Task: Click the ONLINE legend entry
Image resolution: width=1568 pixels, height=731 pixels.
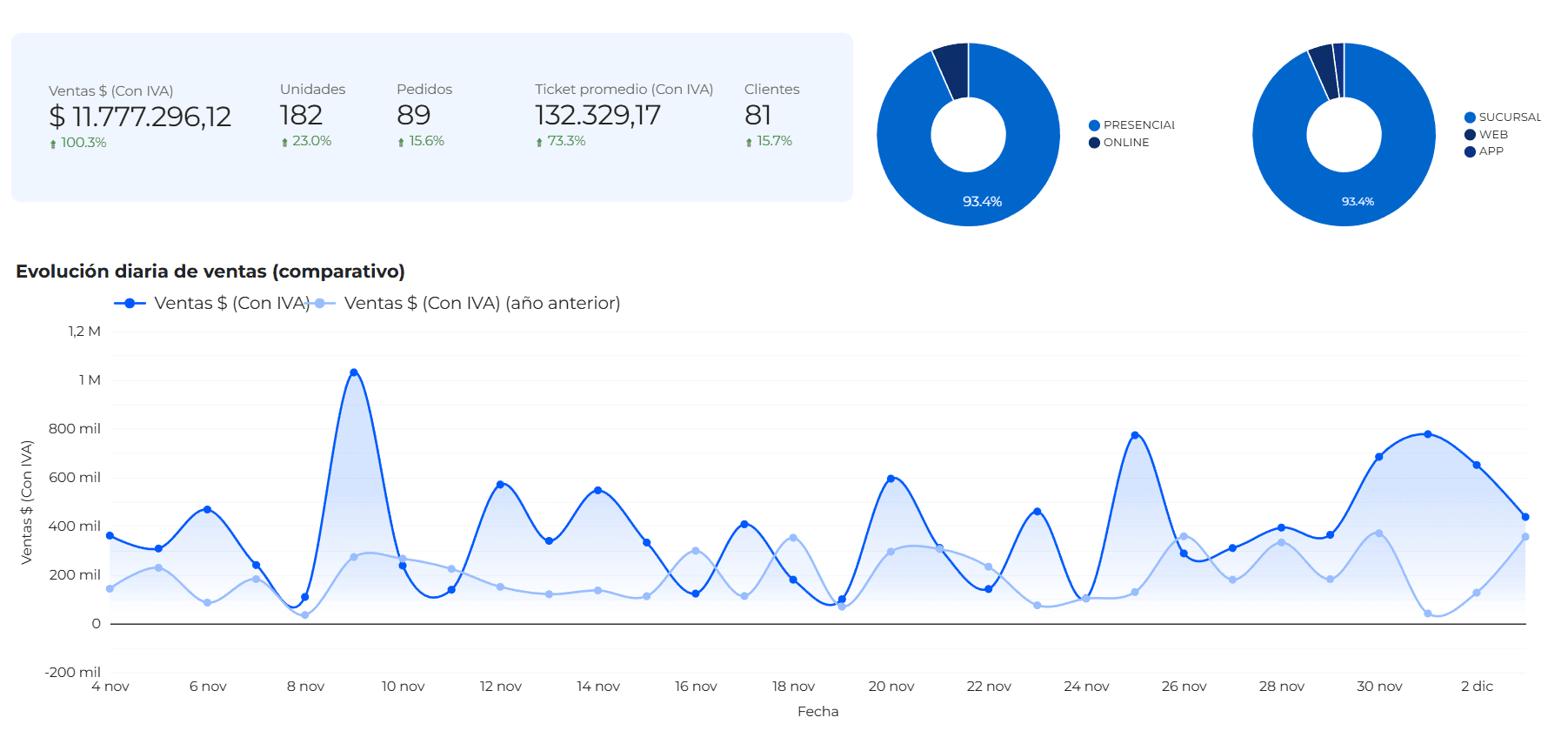Action: coord(1125,143)
